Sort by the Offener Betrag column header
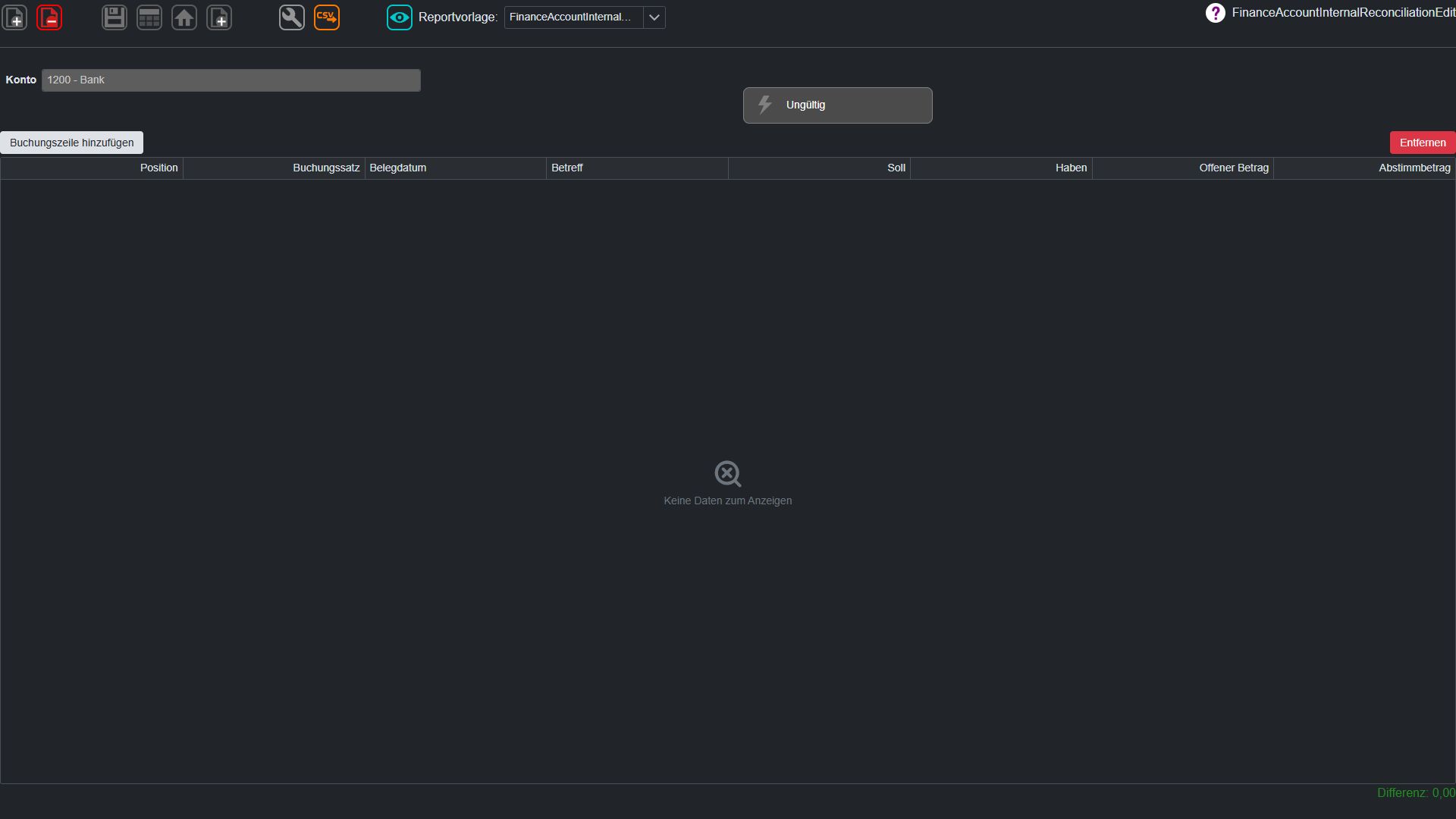 click(1183, 168)
